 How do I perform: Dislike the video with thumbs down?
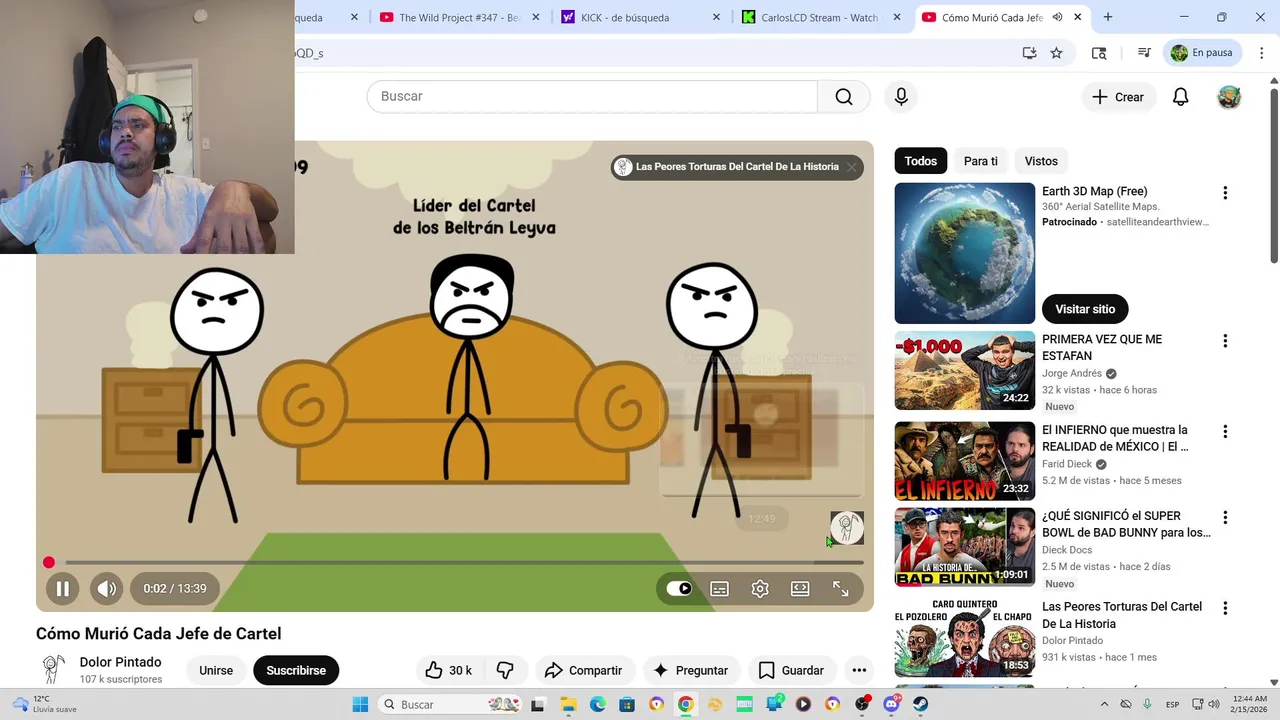click(505, 670)
